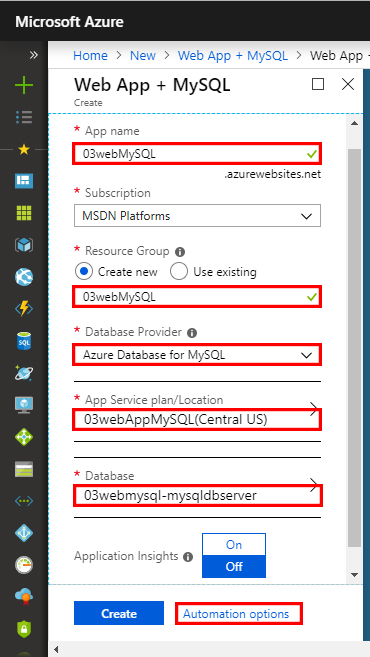Screen dimensions: 370x657
Task: Open Azure Cosmos DB planet icon
Action: [x=24, y=372]
